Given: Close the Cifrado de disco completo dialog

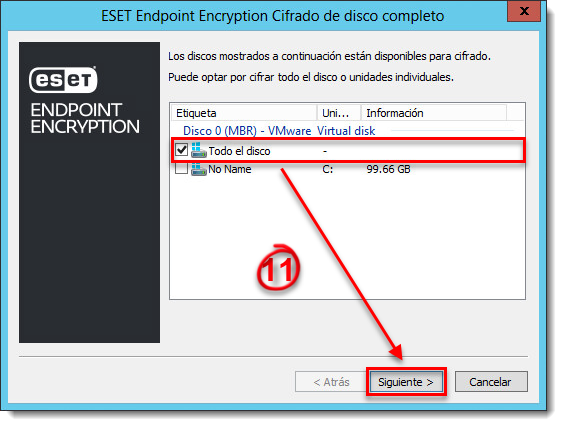Looking at the screenshot, I should [x=524, y=11].
